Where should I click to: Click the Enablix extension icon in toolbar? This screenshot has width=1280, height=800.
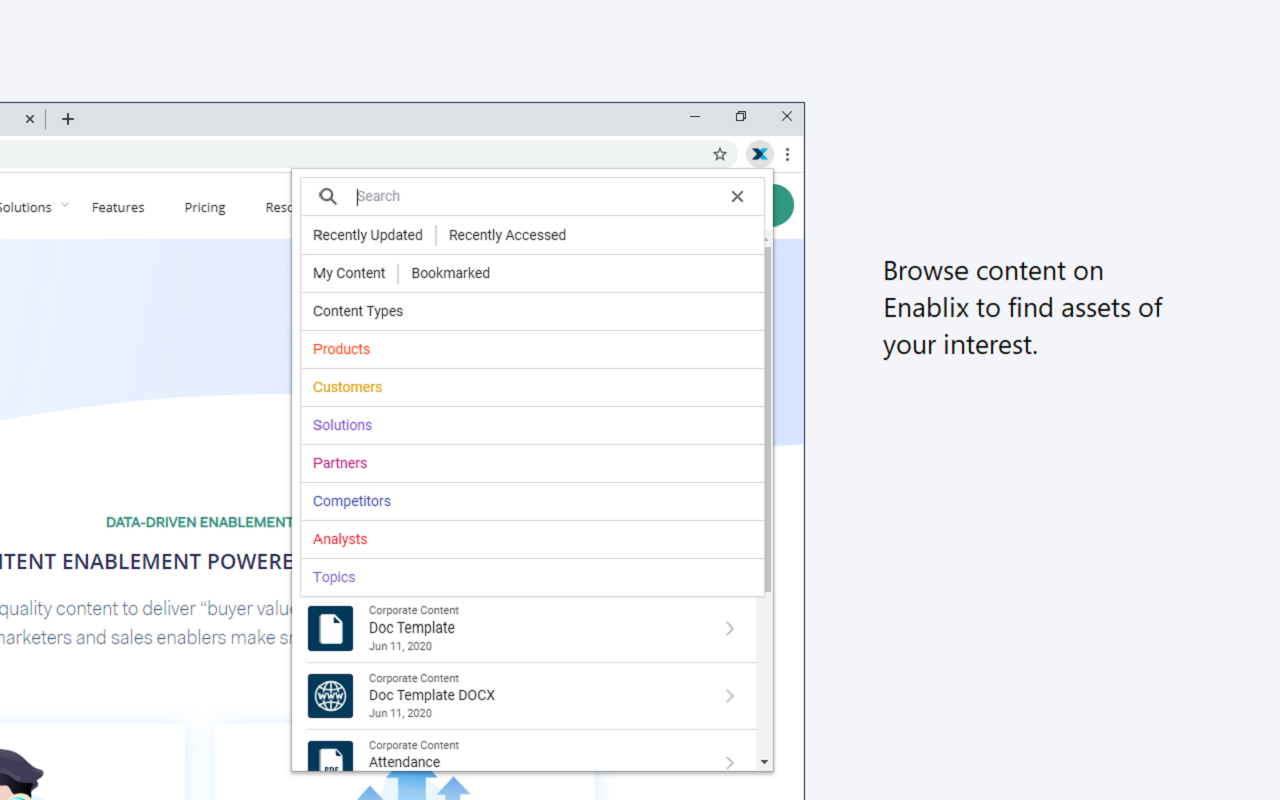point(760,154)
